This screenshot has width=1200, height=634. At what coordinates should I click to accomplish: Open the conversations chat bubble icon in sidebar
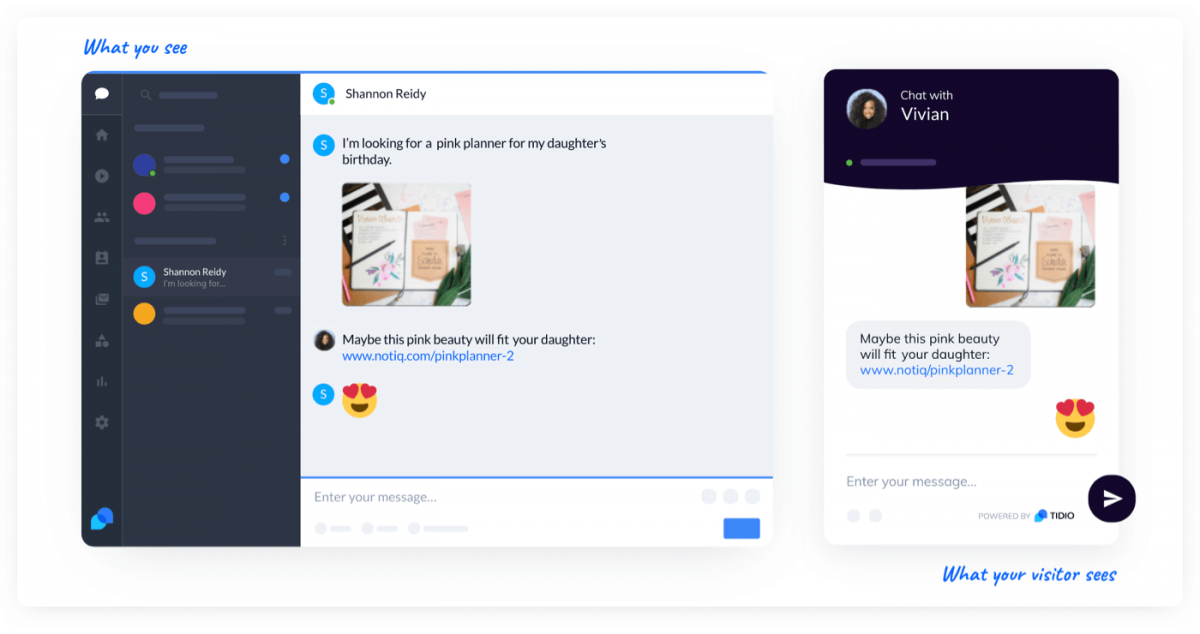pos(102,94)
